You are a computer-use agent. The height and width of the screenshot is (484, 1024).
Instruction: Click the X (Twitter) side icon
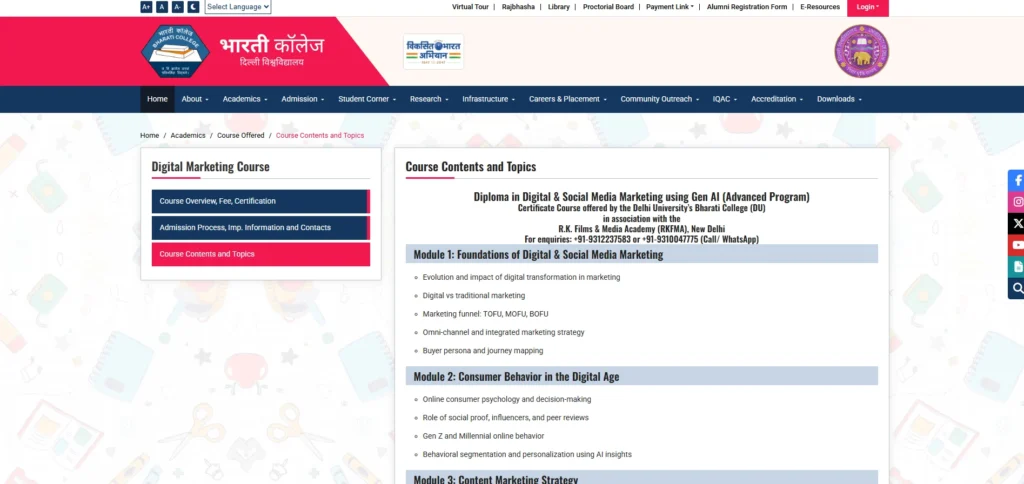pyautogui.click(x=1017, y=223)
